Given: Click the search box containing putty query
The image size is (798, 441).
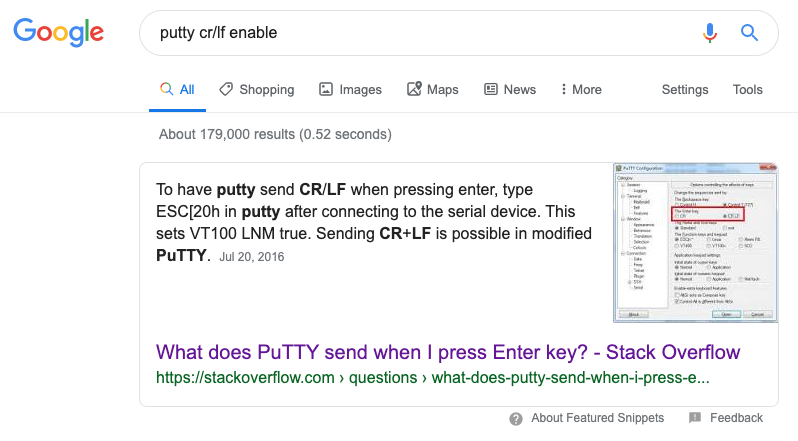Looking at the screenshot, I should click(x=420, y=33).
